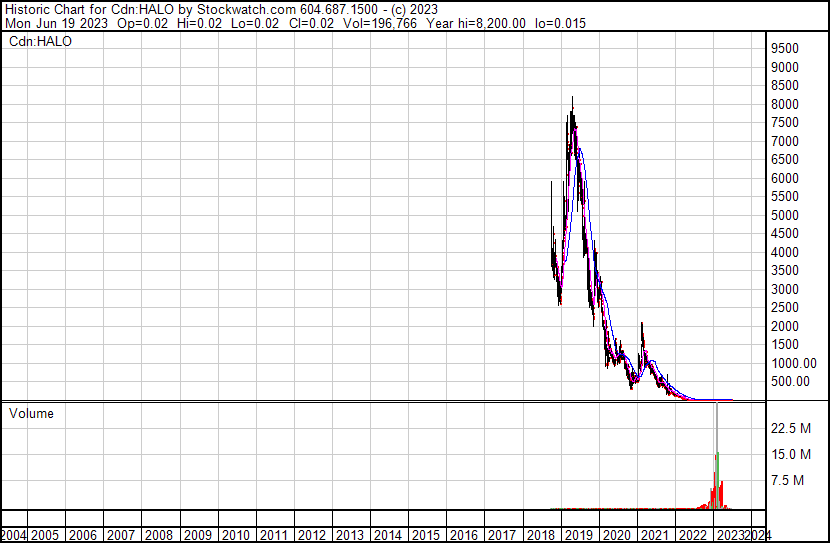Image resolution: width=830 pixels, height=543 pixels.
Task: Click the 500.00 price level label
Action: [x=790, y=382]
